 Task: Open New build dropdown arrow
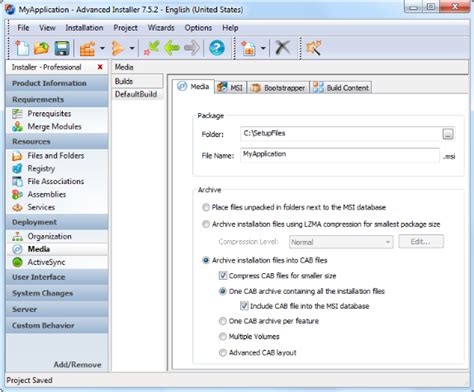[263, 48]
